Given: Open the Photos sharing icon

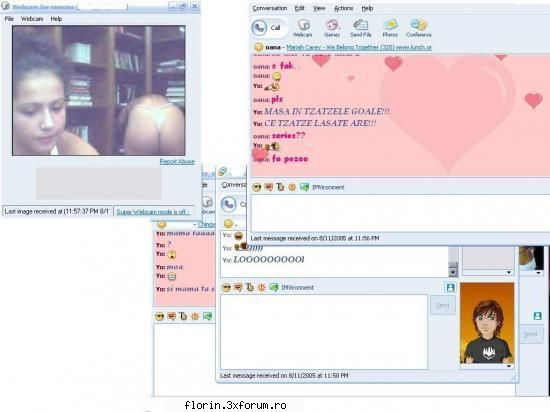Looking at the screenshot, I should pyautogui.click(x=390, y=28).
